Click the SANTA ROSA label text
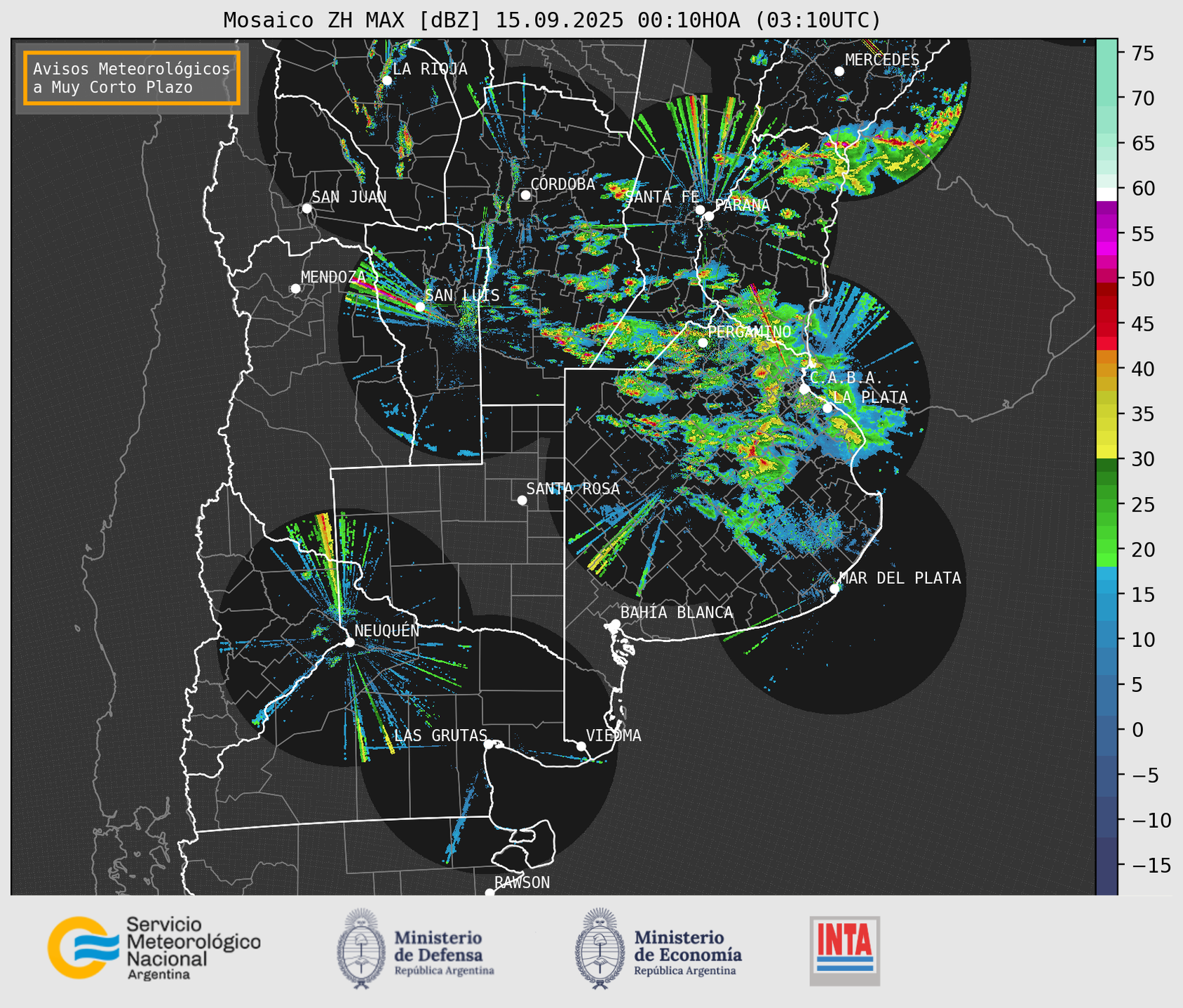Image resolution: width=1183 pixels, height=1008 pixels. point(573,489)
